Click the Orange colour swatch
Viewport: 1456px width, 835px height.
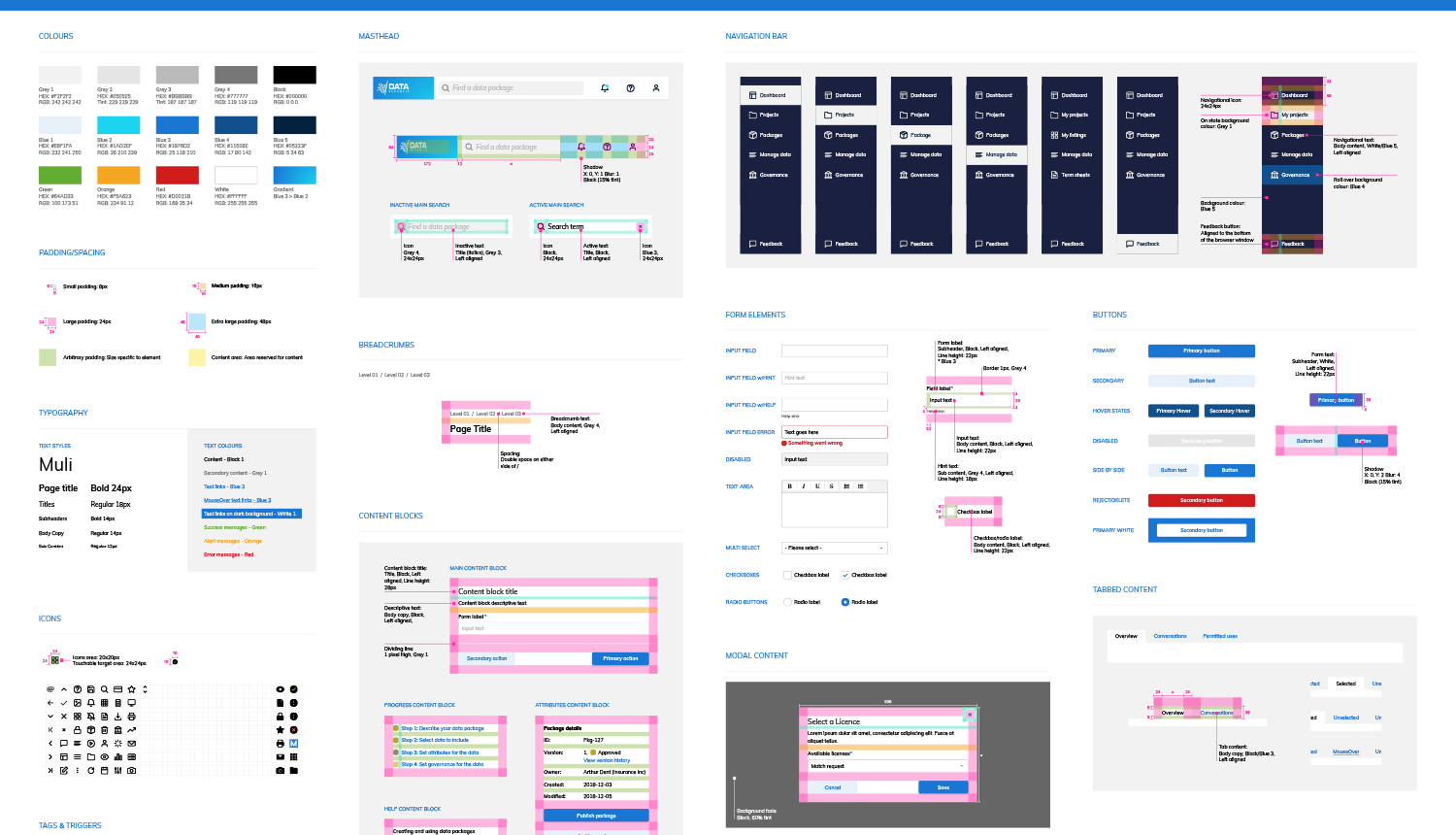click(x=118, y=176)
